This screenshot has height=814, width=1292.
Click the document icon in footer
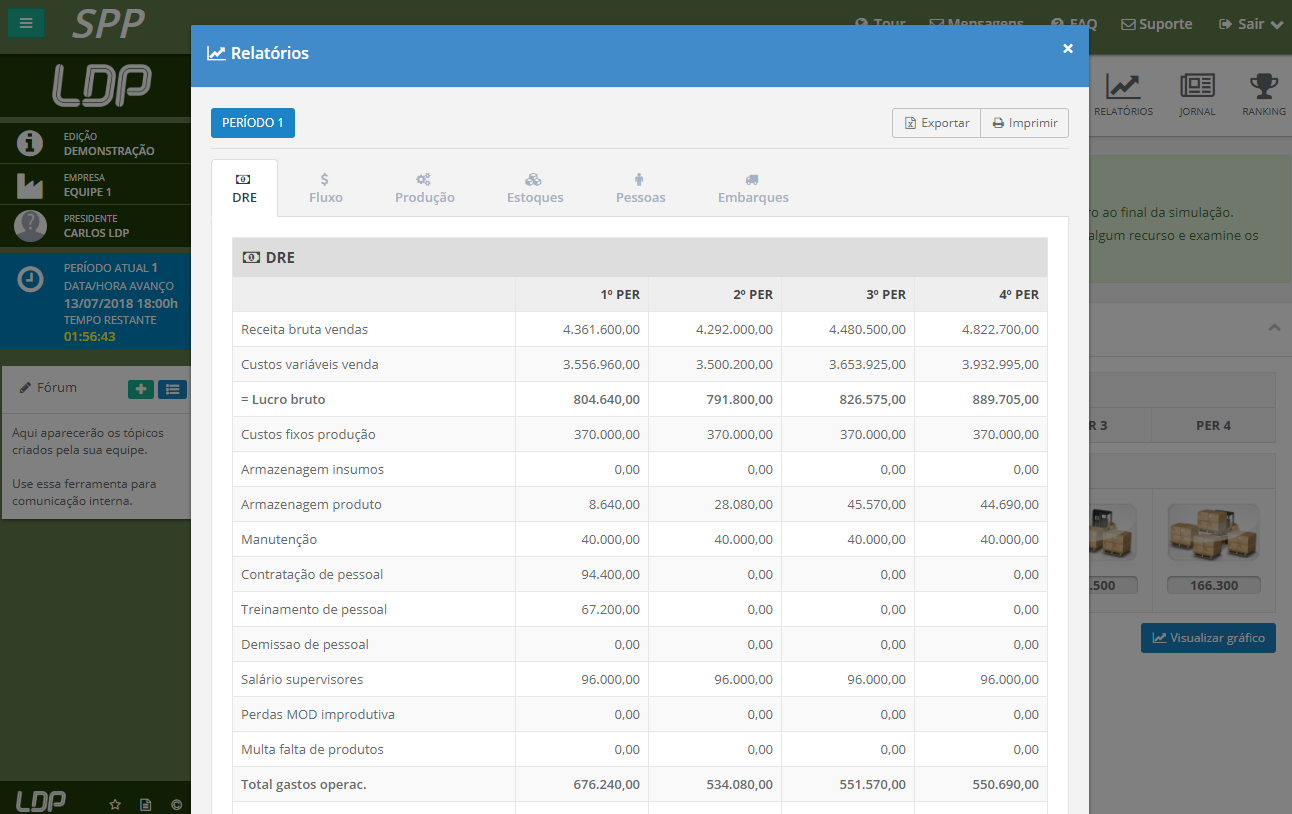click(145, 804)
